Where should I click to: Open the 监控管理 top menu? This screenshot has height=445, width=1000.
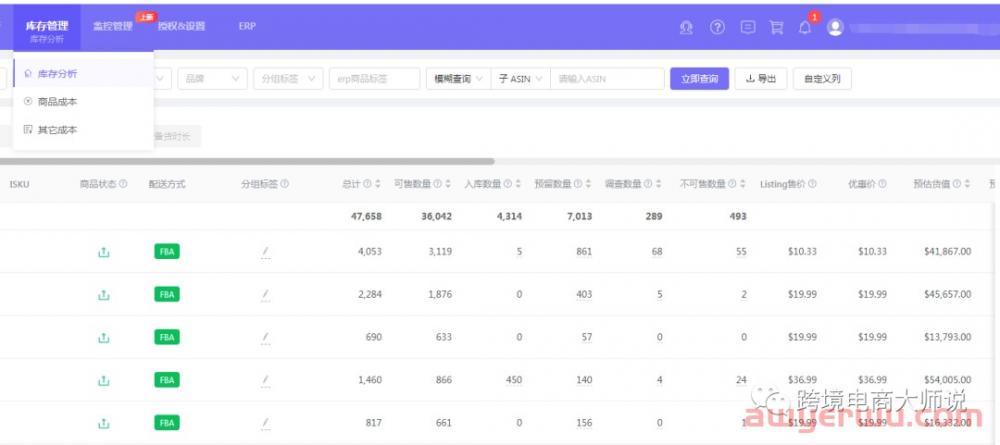click(112, 26)
